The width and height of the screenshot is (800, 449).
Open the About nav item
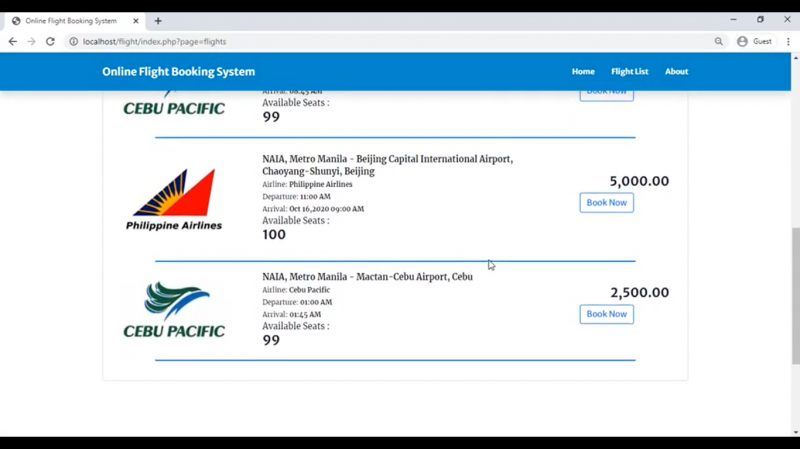[x=677, y=71]
